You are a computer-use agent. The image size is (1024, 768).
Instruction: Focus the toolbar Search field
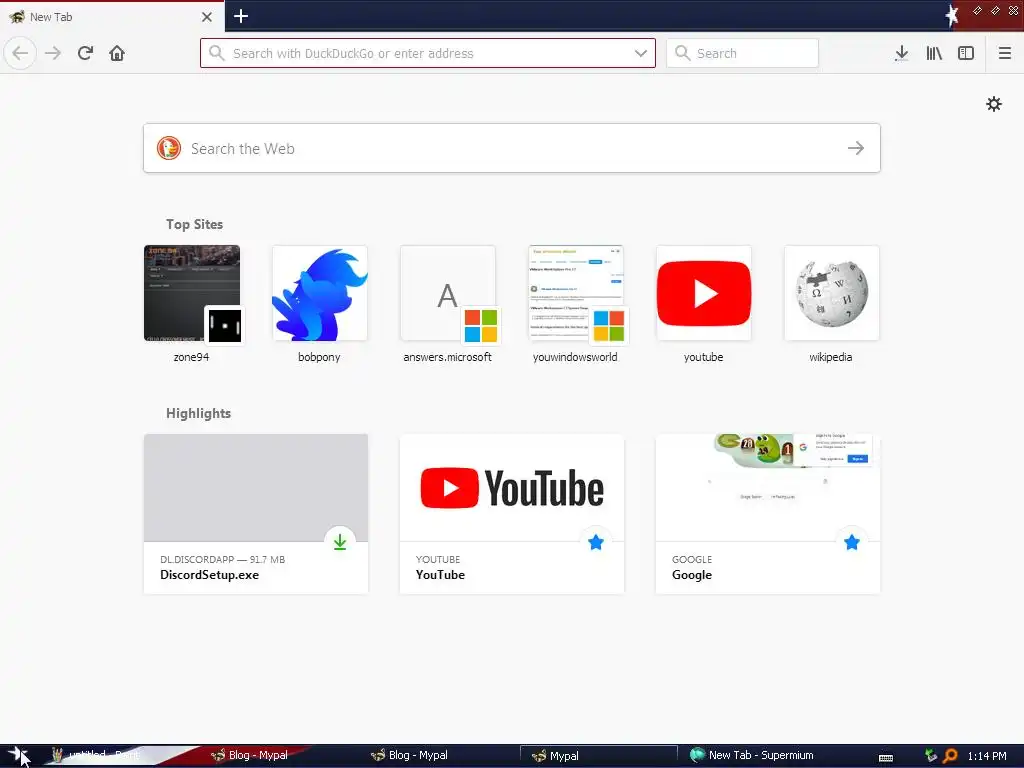pos(742,53)
